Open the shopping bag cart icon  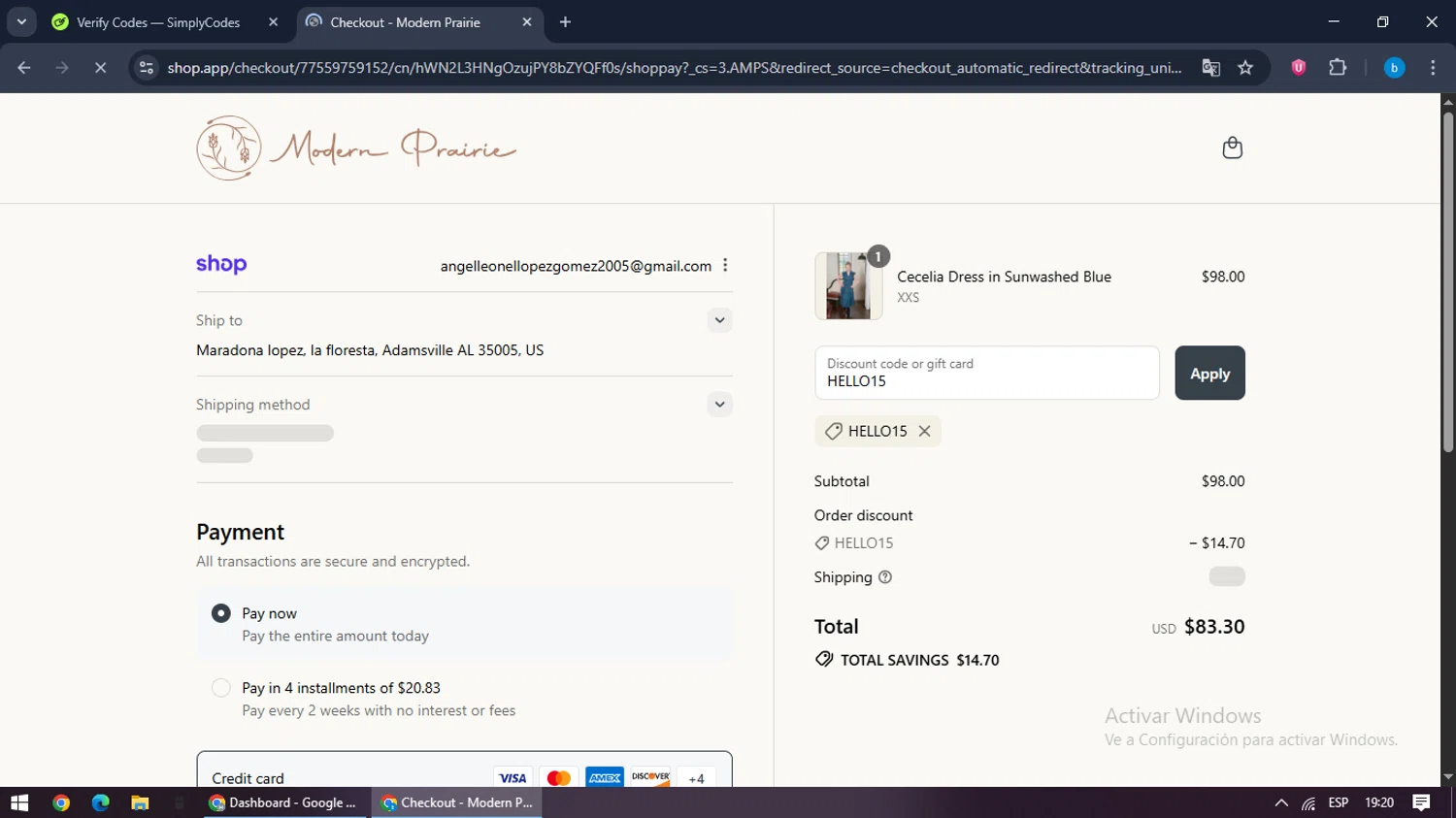point(1232,147)
